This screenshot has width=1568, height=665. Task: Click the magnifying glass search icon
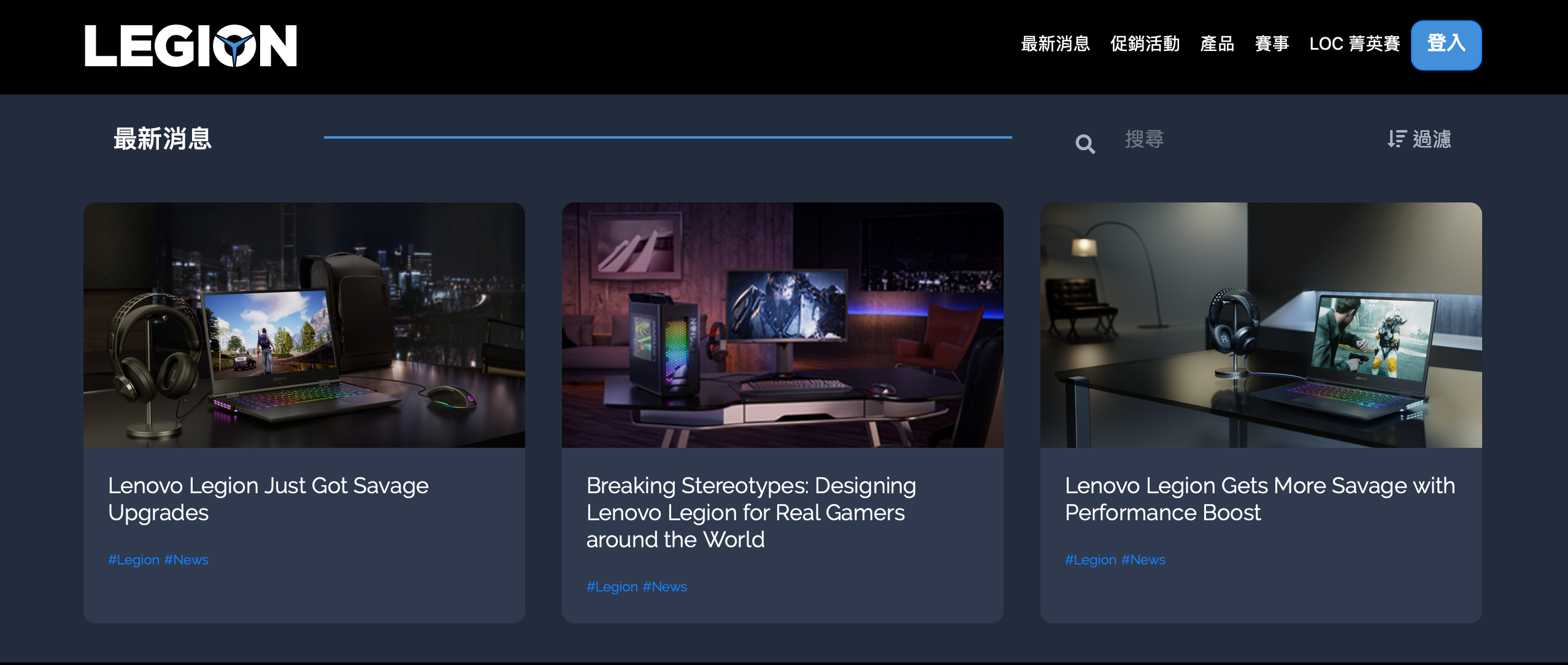(x=1085, y=144)
